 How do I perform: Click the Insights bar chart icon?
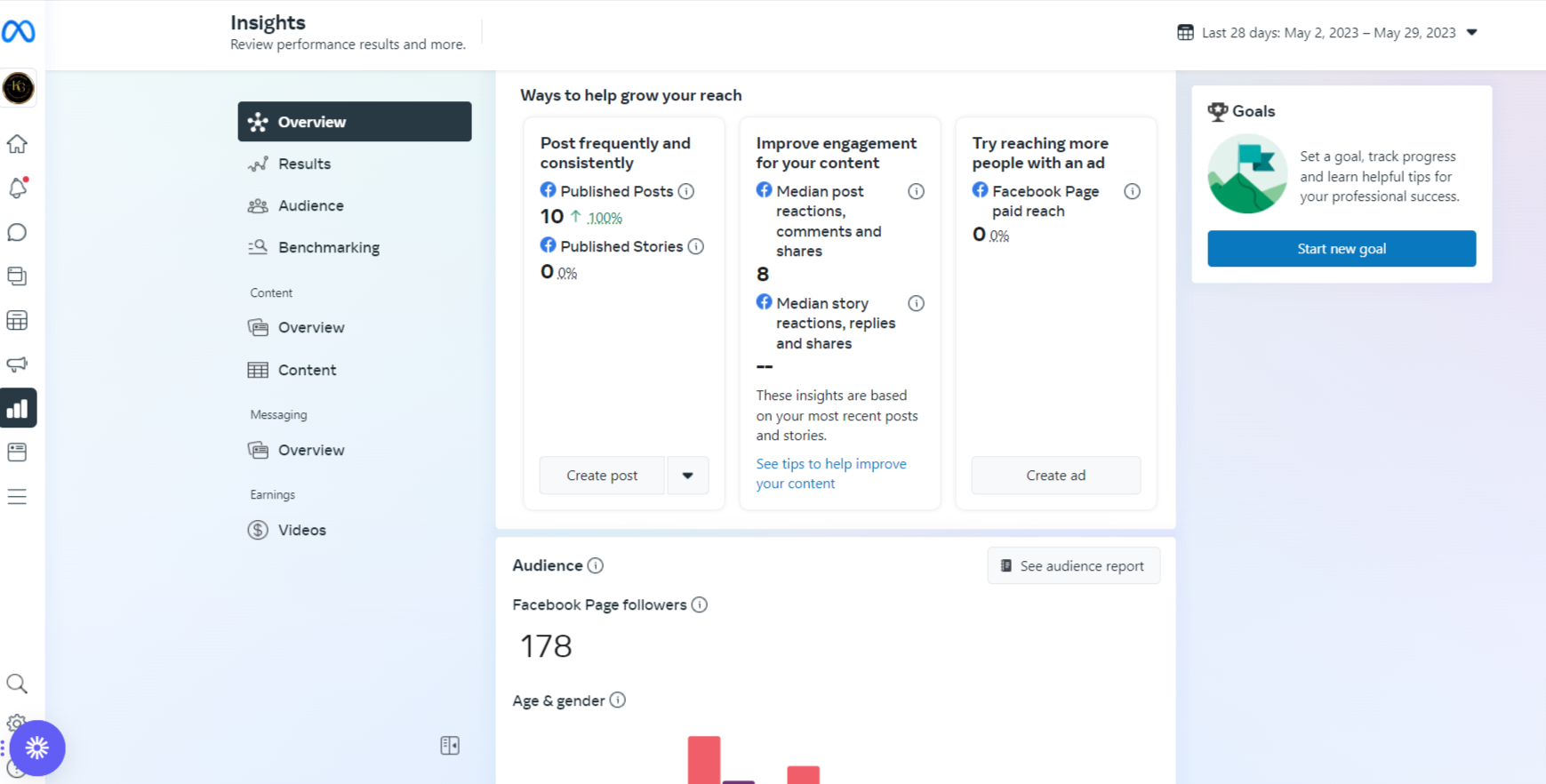coord(18,409)
